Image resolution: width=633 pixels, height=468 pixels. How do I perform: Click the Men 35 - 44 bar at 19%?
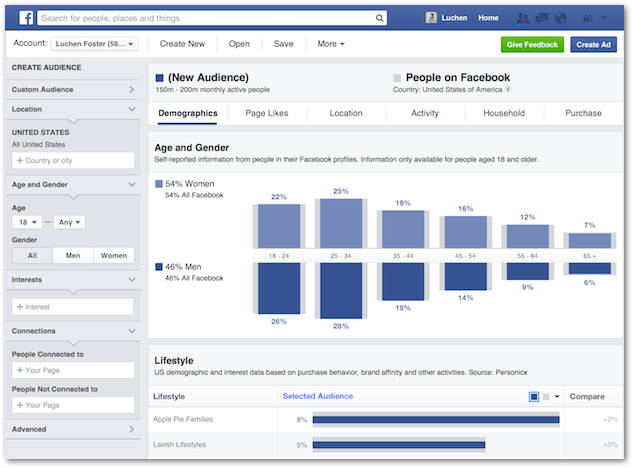[x=403, y=281]
